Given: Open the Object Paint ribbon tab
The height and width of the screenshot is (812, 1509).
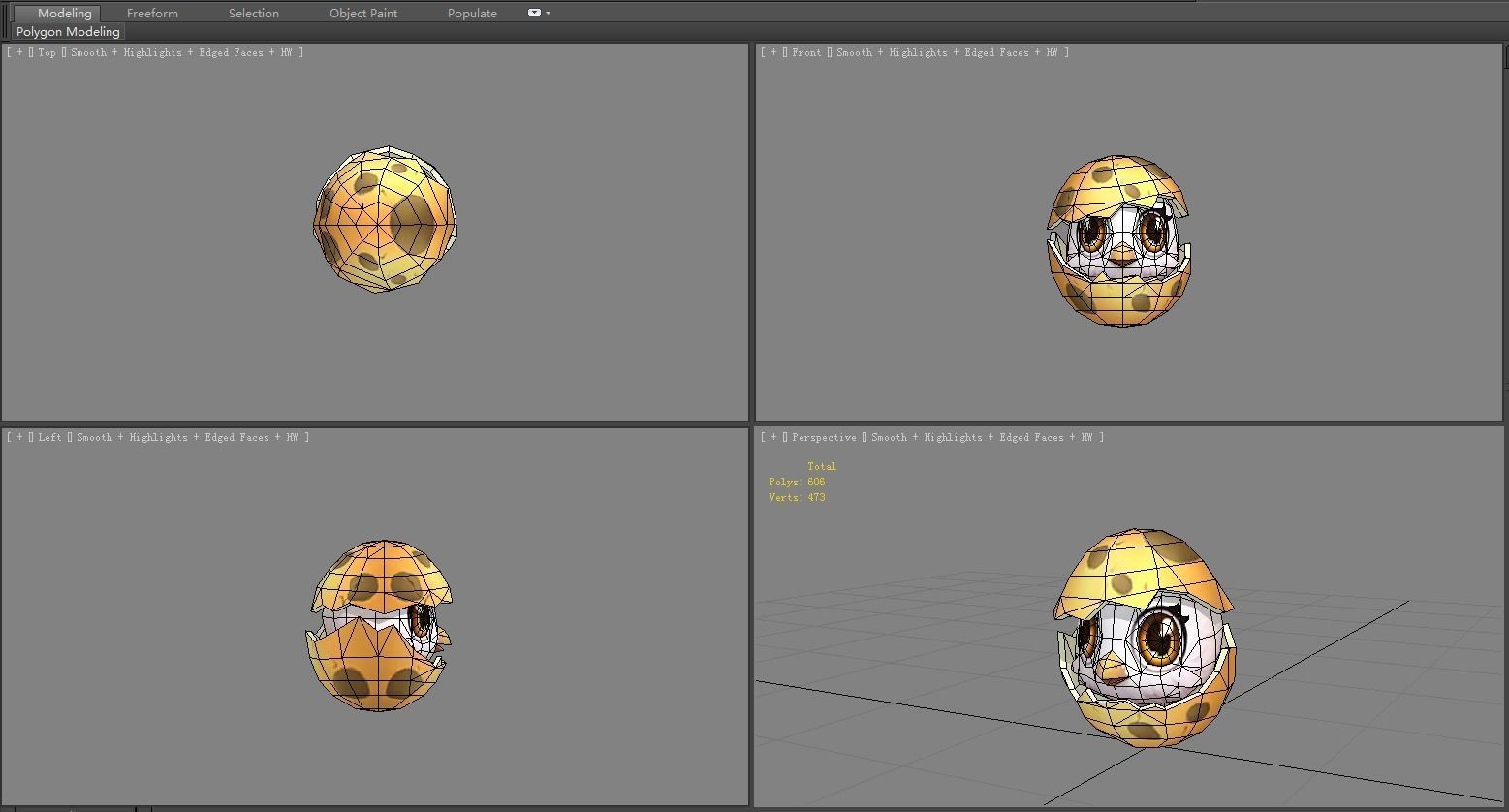Looking at the screenshot, I should (x=363, y=13).
